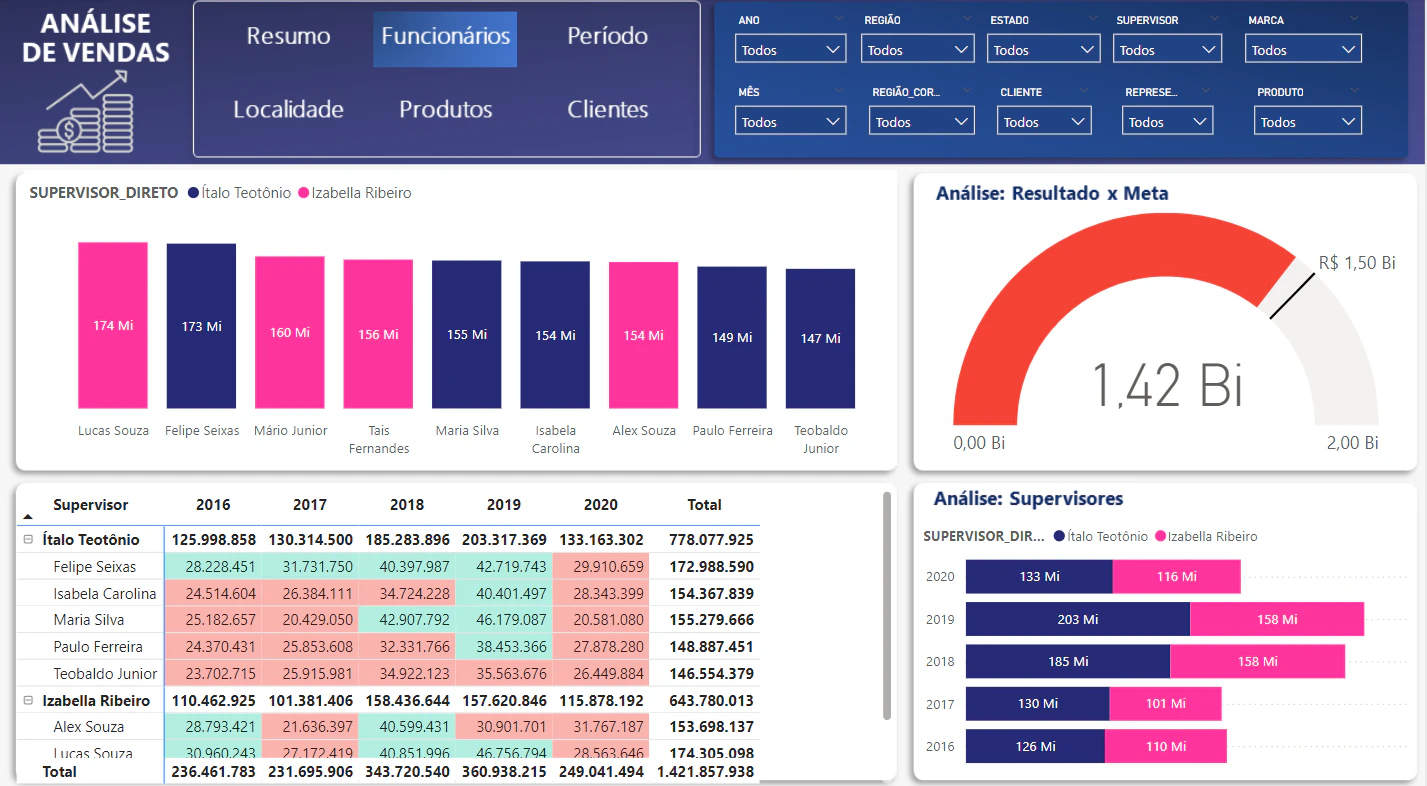Image resolution: width=1427 pixels, height=786 pixels.
Task: Collapse the Ítalo Teotônio supervisor row
Action: coord(28,540)
